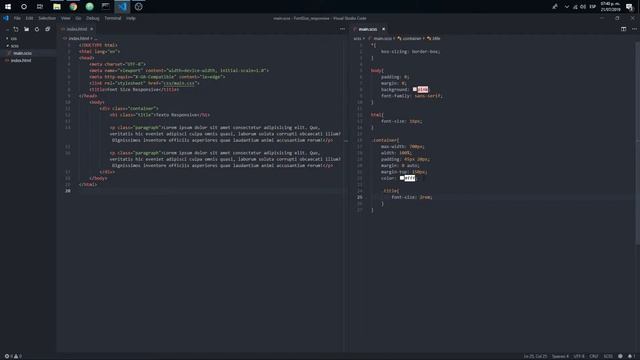Click the ESP input language indicator

[592, 7]
